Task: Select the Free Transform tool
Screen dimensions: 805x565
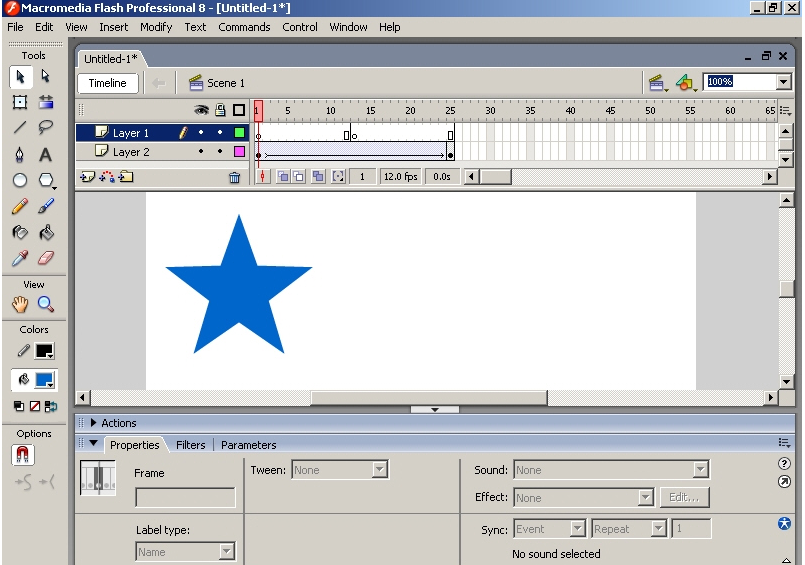Action: (20, 102)
